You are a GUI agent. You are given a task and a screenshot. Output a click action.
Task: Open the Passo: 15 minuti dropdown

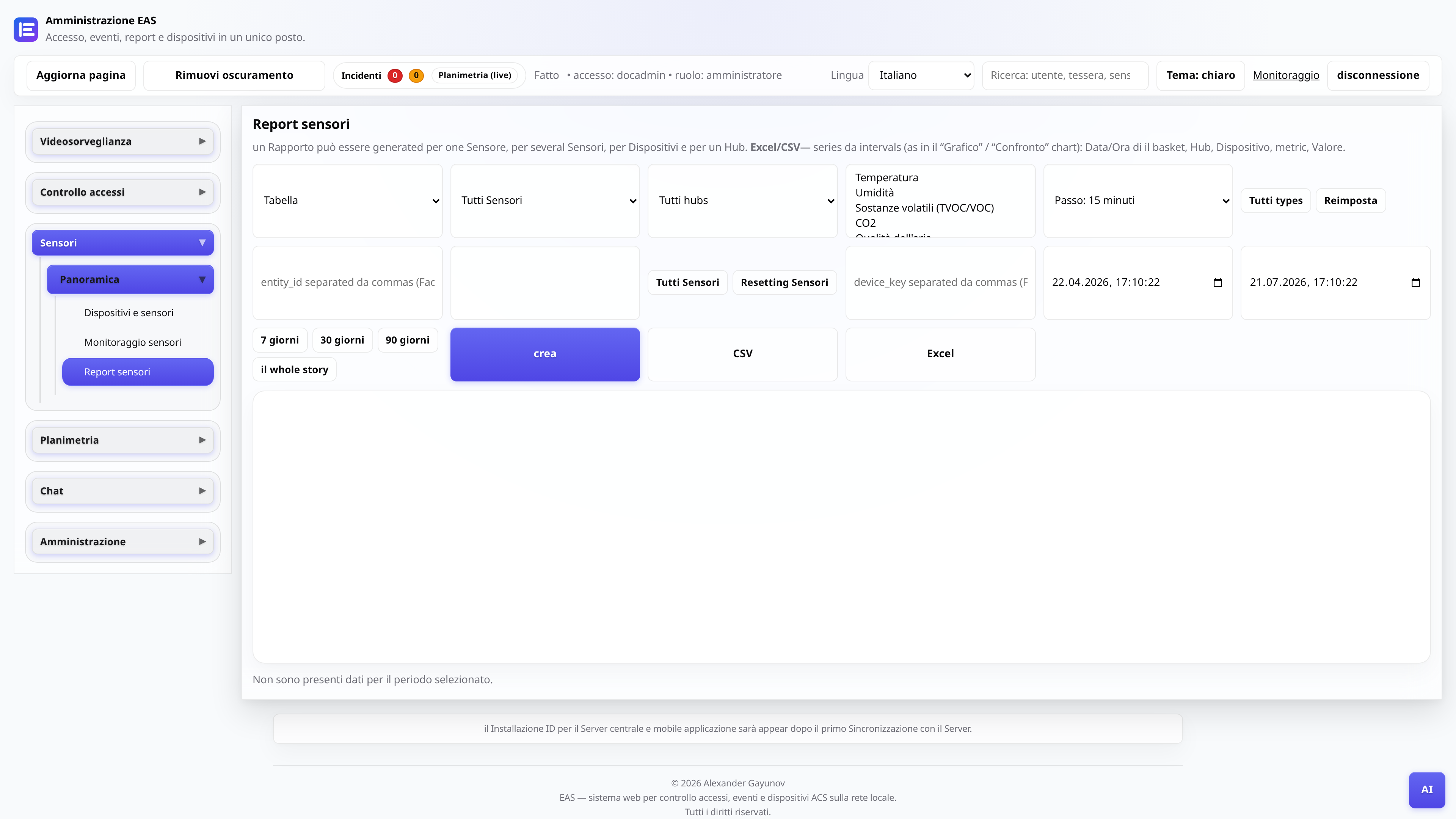click(1138, 201)
